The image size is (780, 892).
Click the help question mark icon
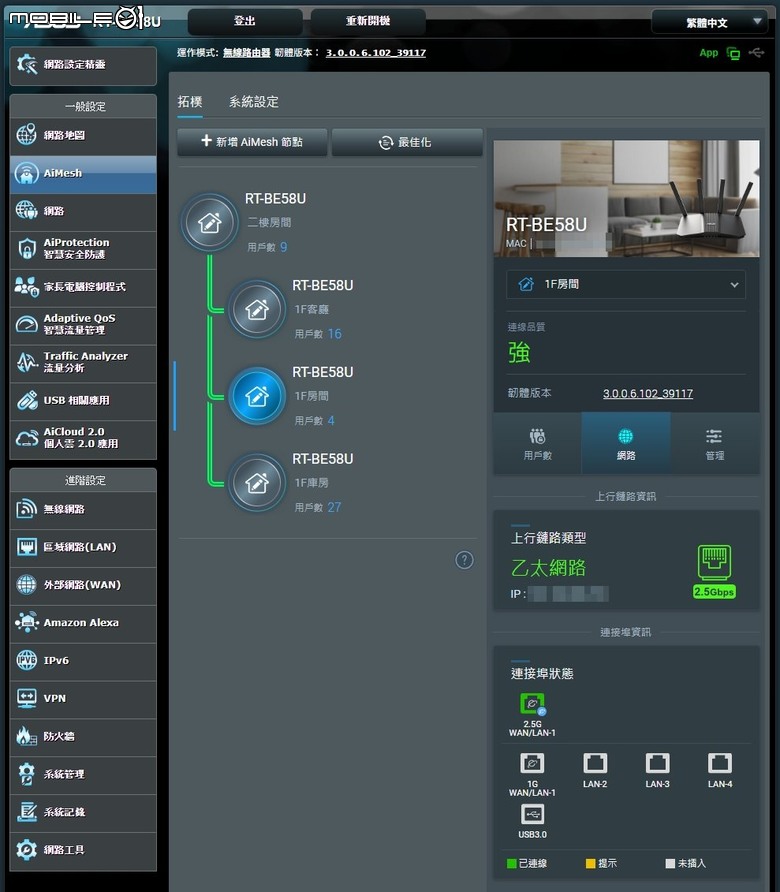pyautogui.click(x=464, y=560)
